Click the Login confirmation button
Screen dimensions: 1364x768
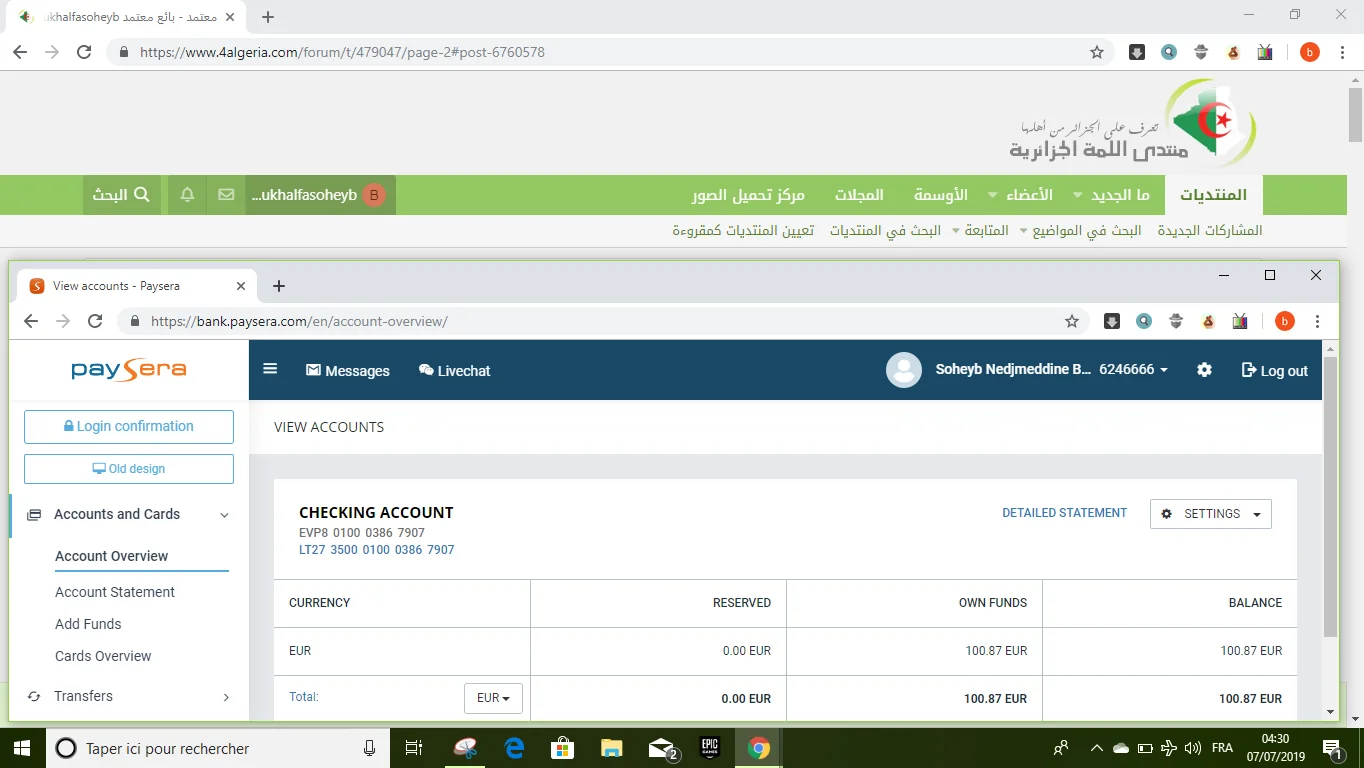pos(129,426)
